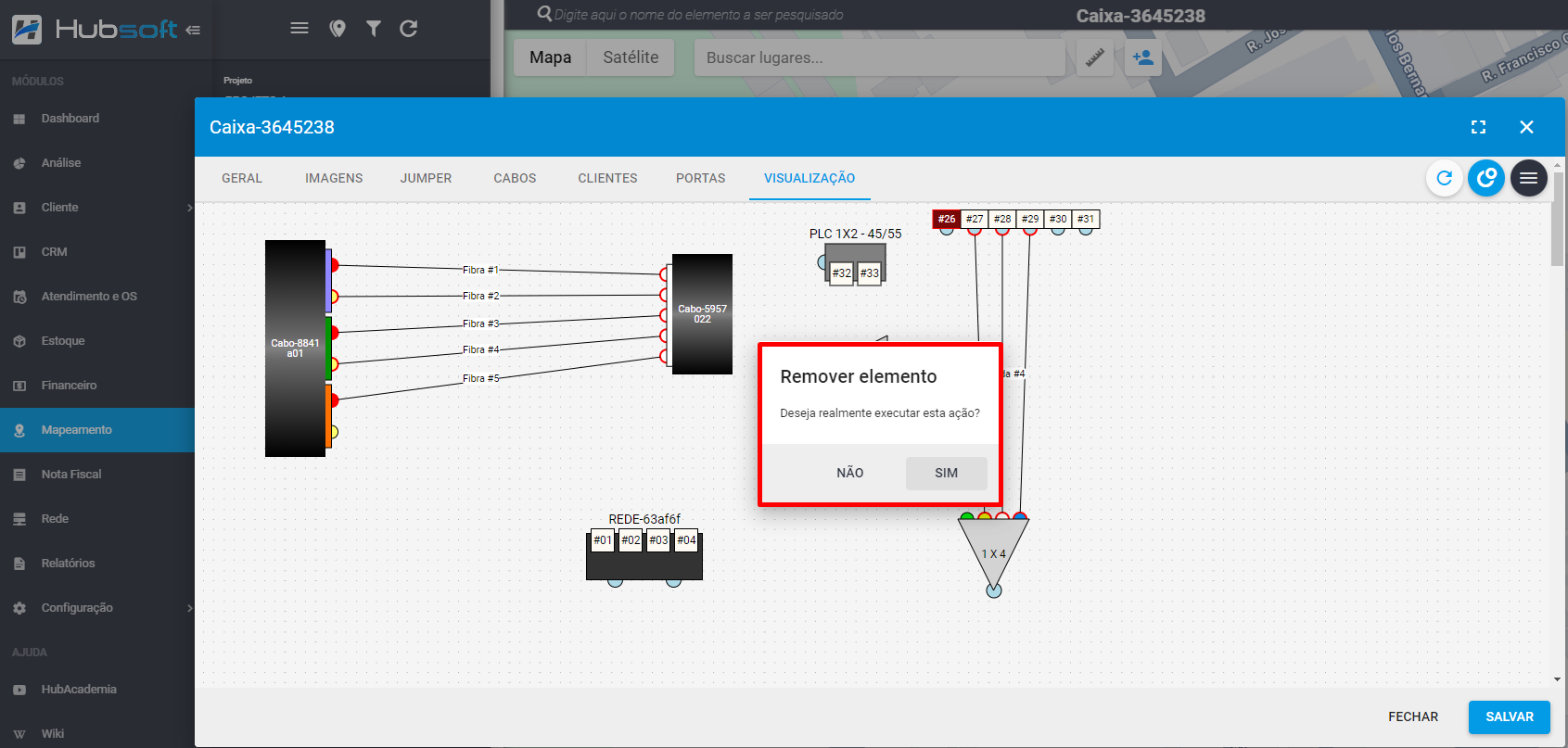Open CRM module in sidebar
This screenshot has height=748, width=1568.
click(x=97, y=252)
